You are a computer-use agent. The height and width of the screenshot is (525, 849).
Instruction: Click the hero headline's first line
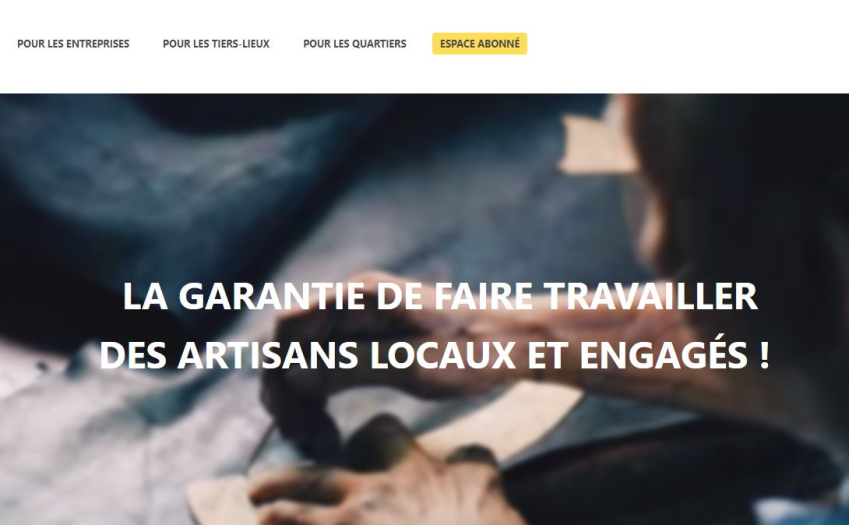(440, 296)
